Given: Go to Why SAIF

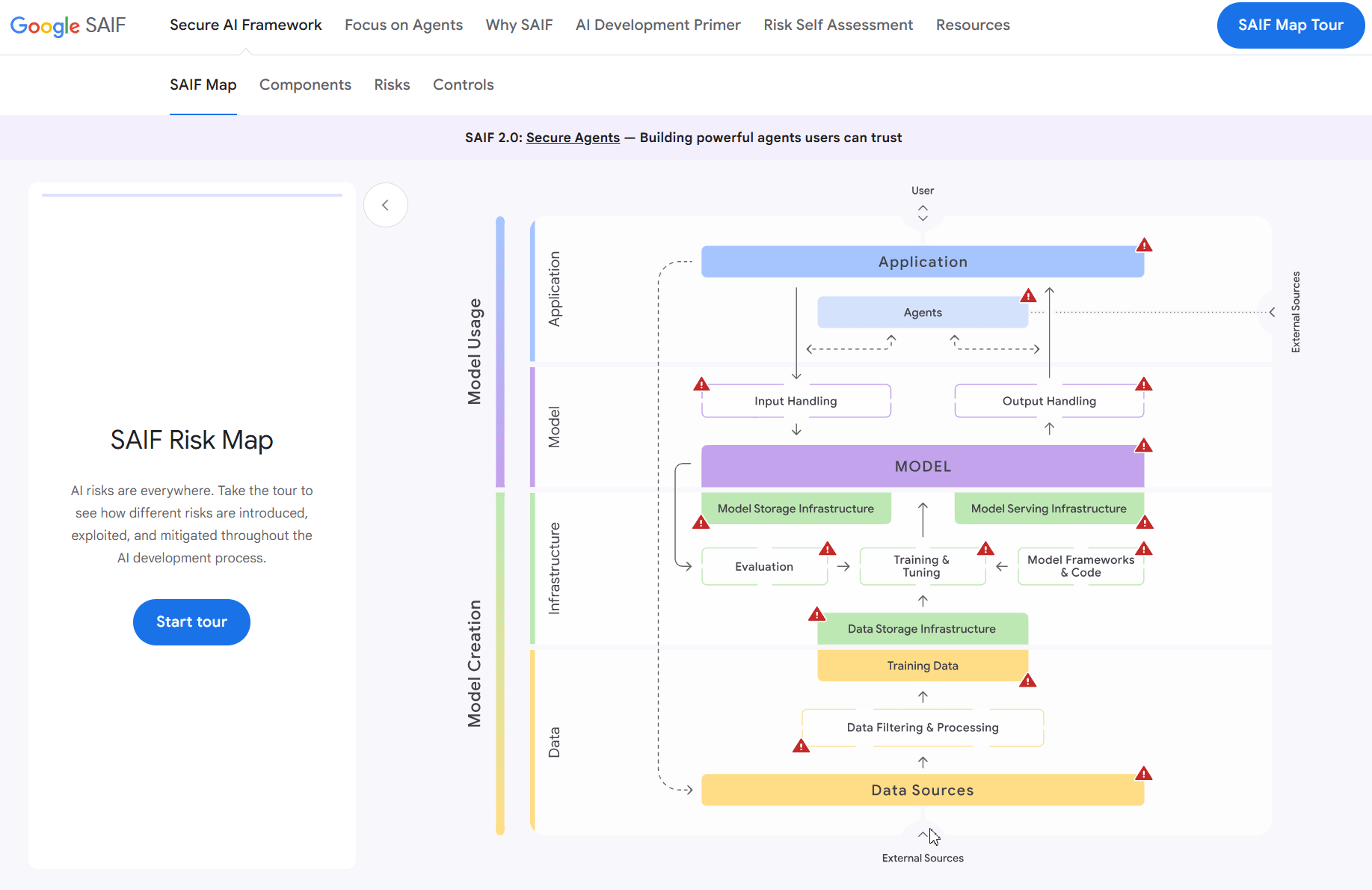Looking at the screenshot, I should [520, 25].
